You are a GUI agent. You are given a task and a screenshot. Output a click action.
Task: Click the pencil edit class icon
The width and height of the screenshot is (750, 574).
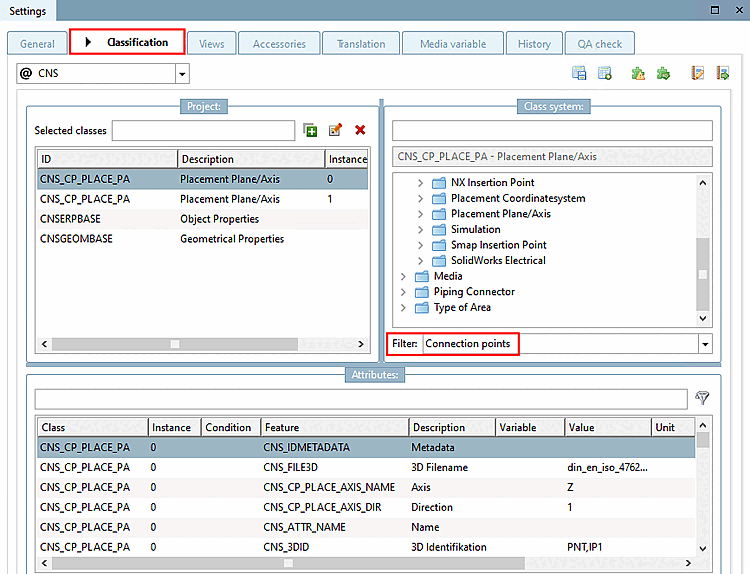tap(335, 130)
